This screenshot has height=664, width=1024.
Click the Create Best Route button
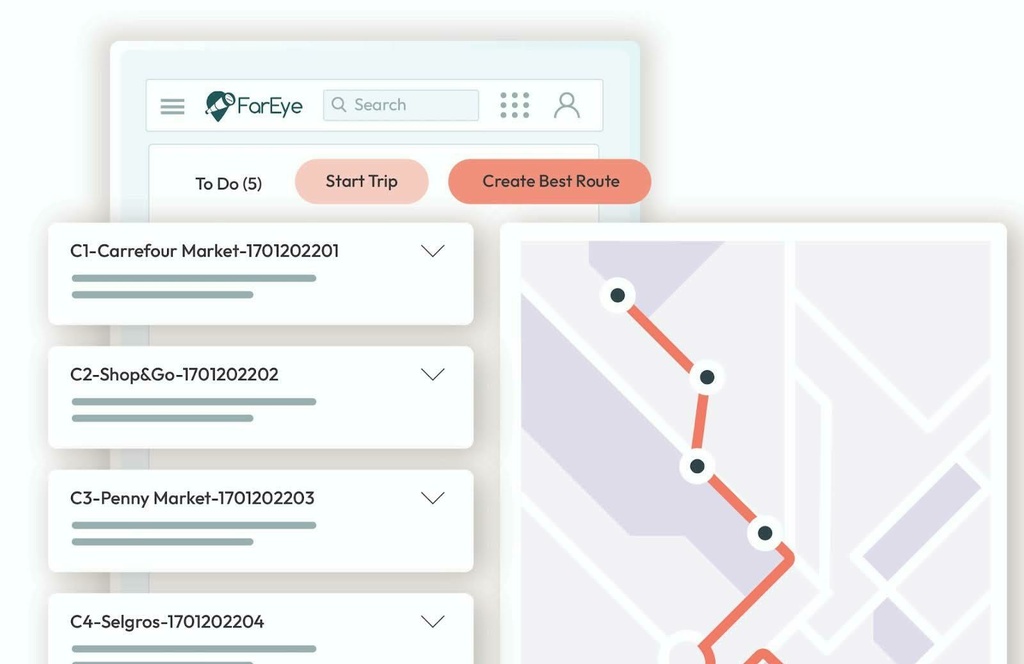(x=549, y=181)
